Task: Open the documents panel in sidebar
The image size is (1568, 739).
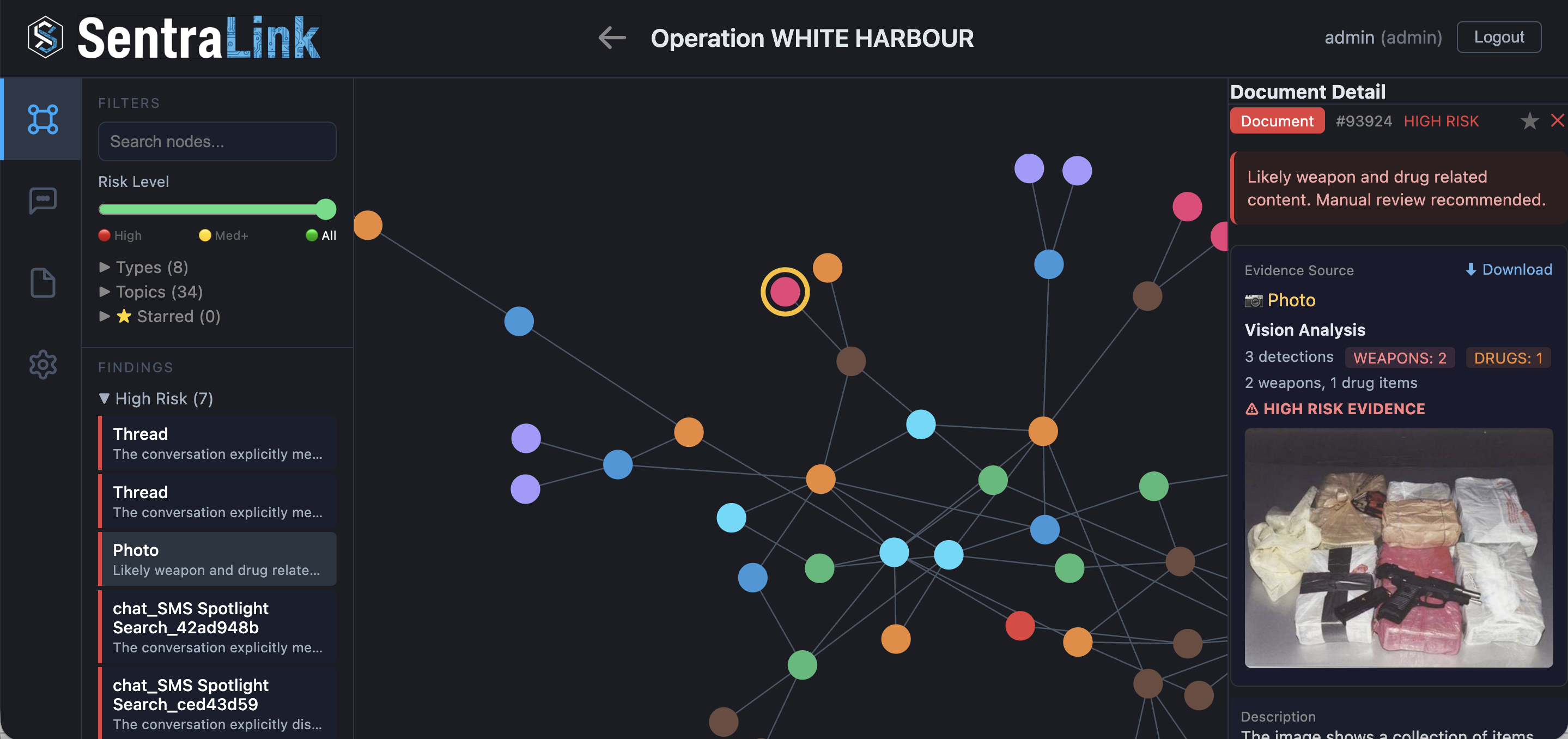Action: coord(41,282)
